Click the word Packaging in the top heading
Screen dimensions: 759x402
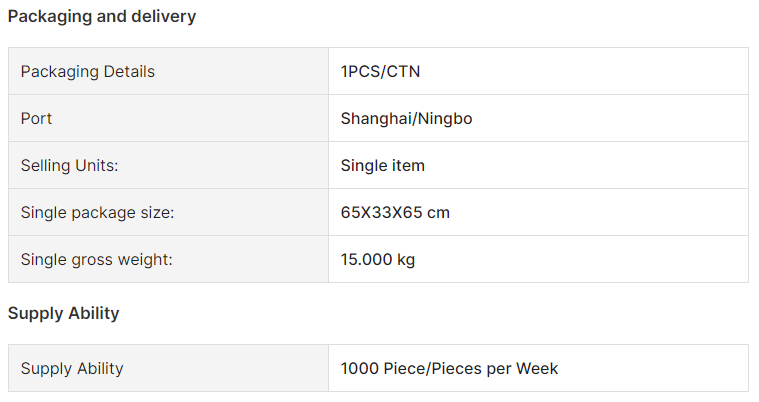tap(50, 17)
